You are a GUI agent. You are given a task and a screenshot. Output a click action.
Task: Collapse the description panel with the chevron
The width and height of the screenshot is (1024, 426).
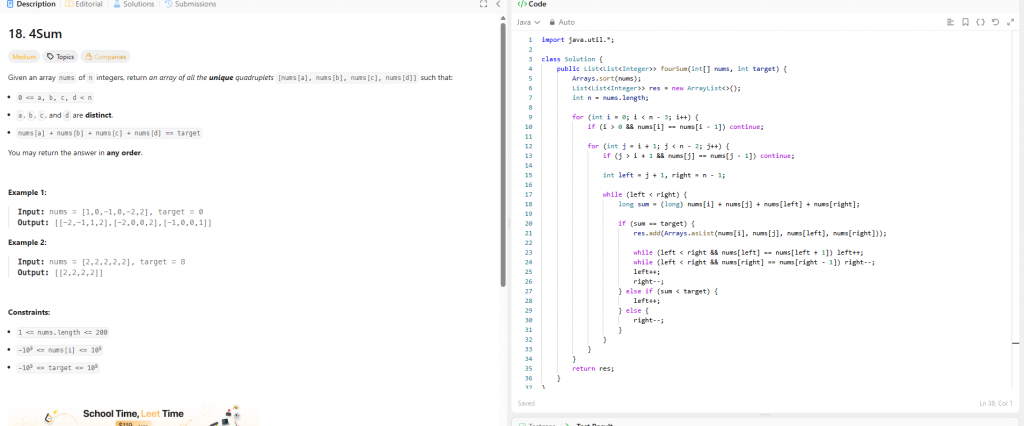[498, 4]
